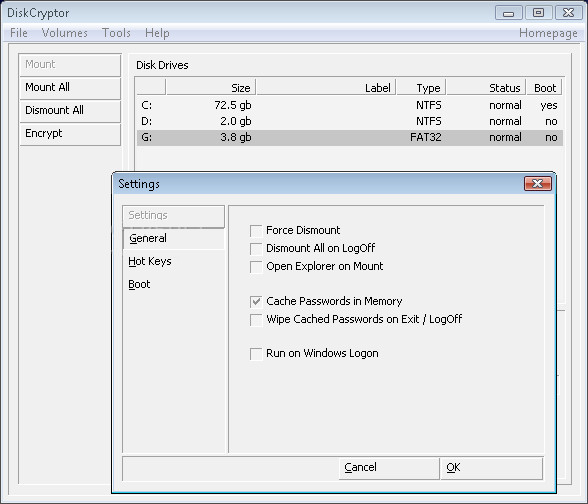Click Cancel in Settings dialog
The image size is (588, 504).
coord(389,468)
